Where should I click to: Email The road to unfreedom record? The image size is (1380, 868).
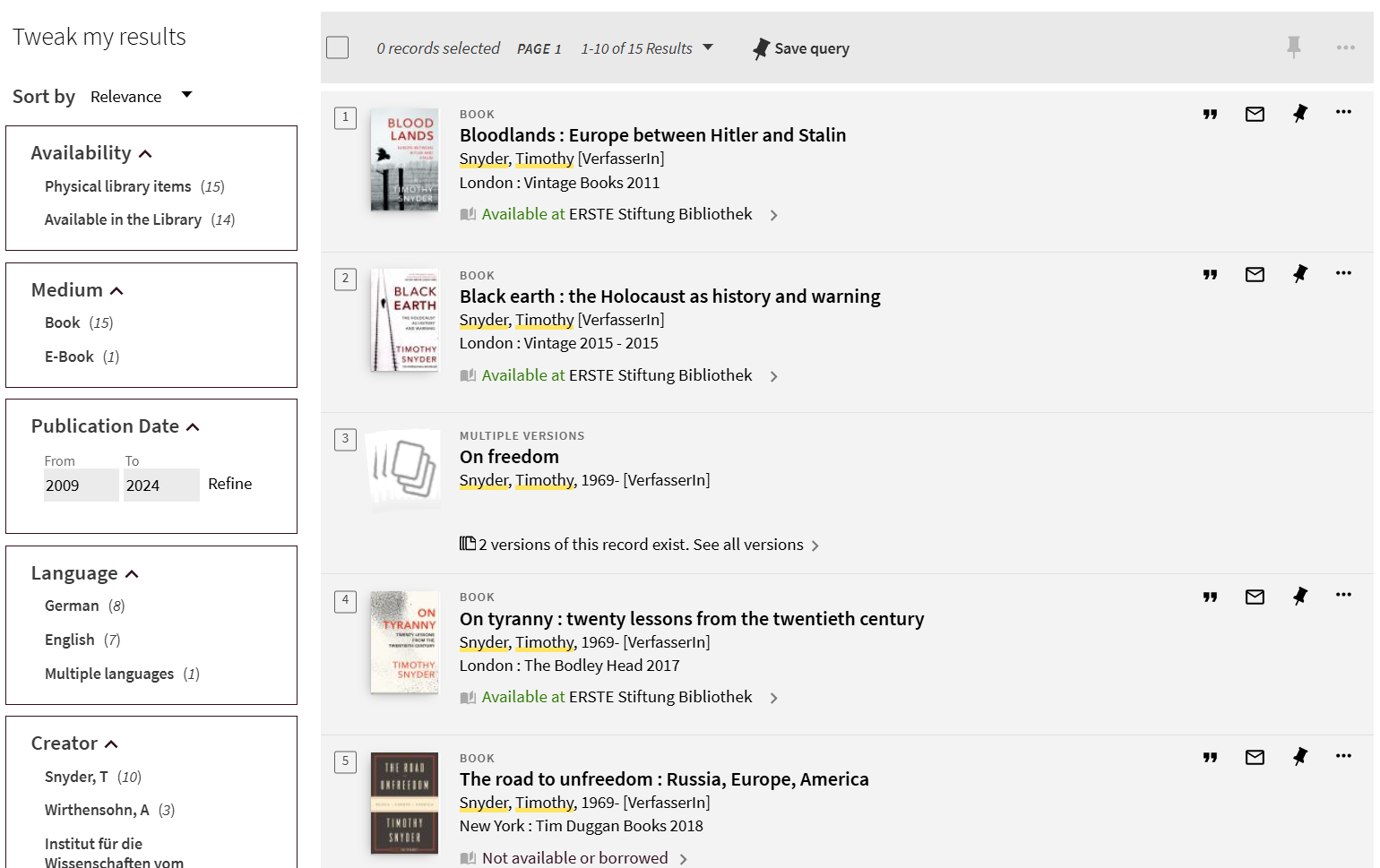tap(1255, 757)
